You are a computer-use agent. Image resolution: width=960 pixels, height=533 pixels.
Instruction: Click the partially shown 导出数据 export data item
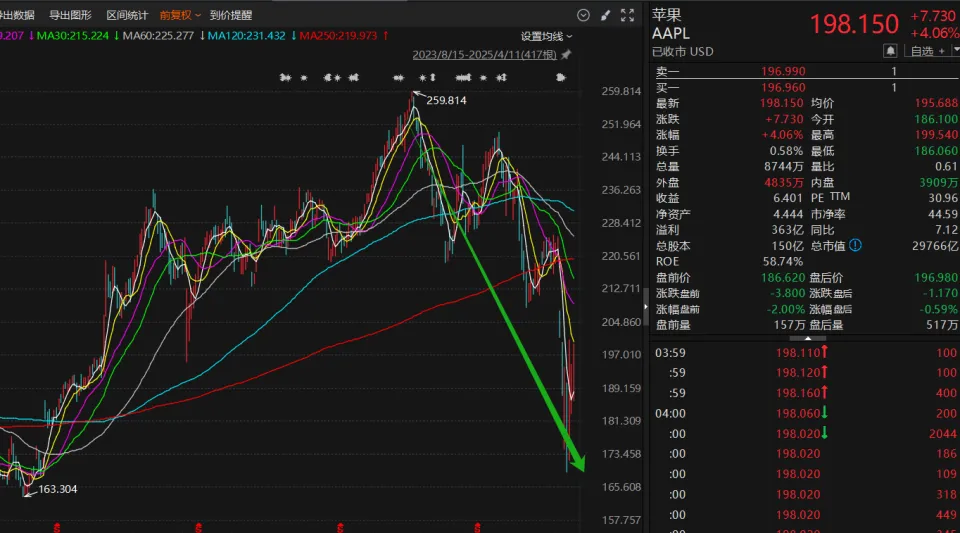17,15
